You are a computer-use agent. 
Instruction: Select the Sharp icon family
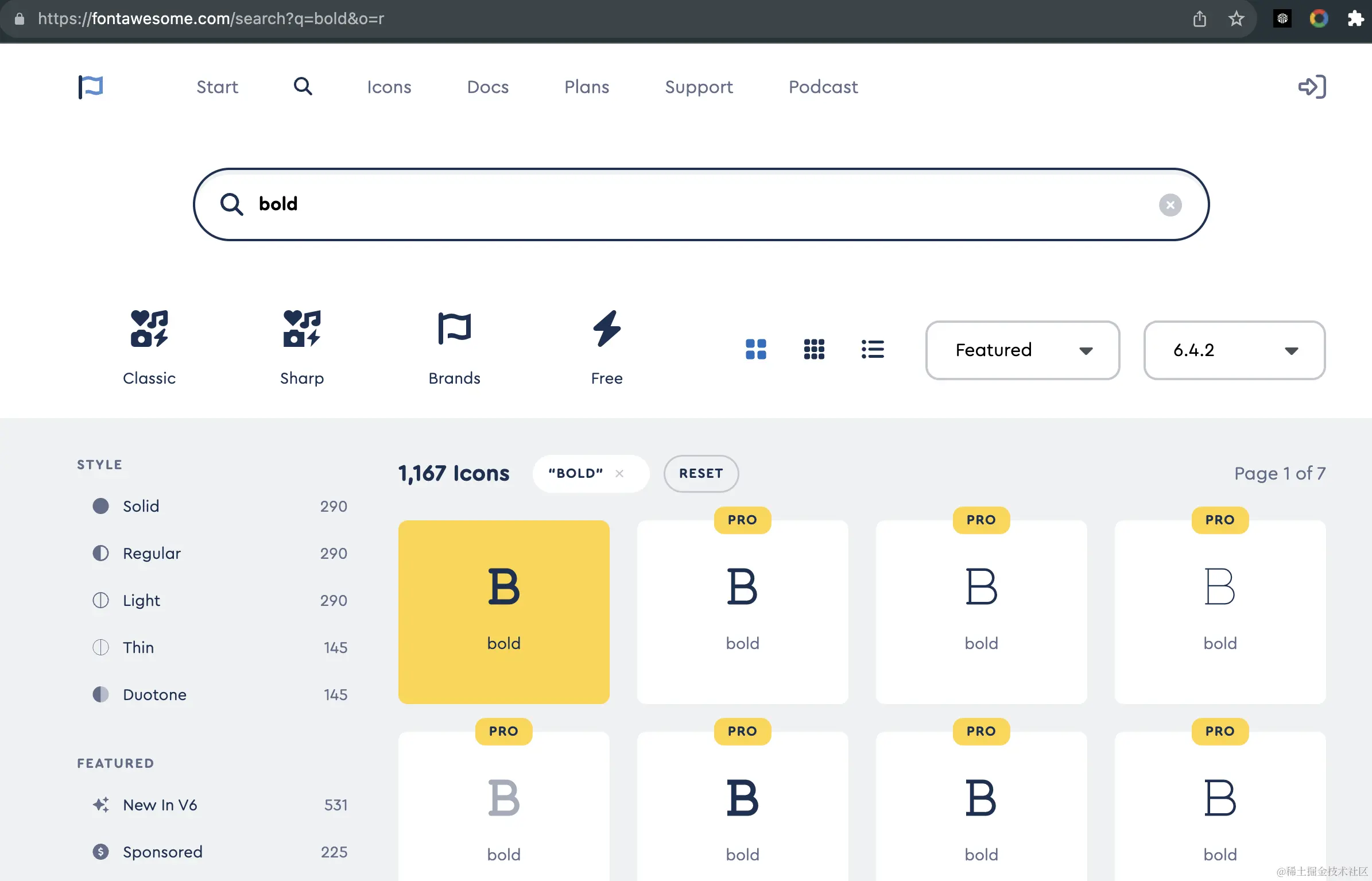(302, 346)
